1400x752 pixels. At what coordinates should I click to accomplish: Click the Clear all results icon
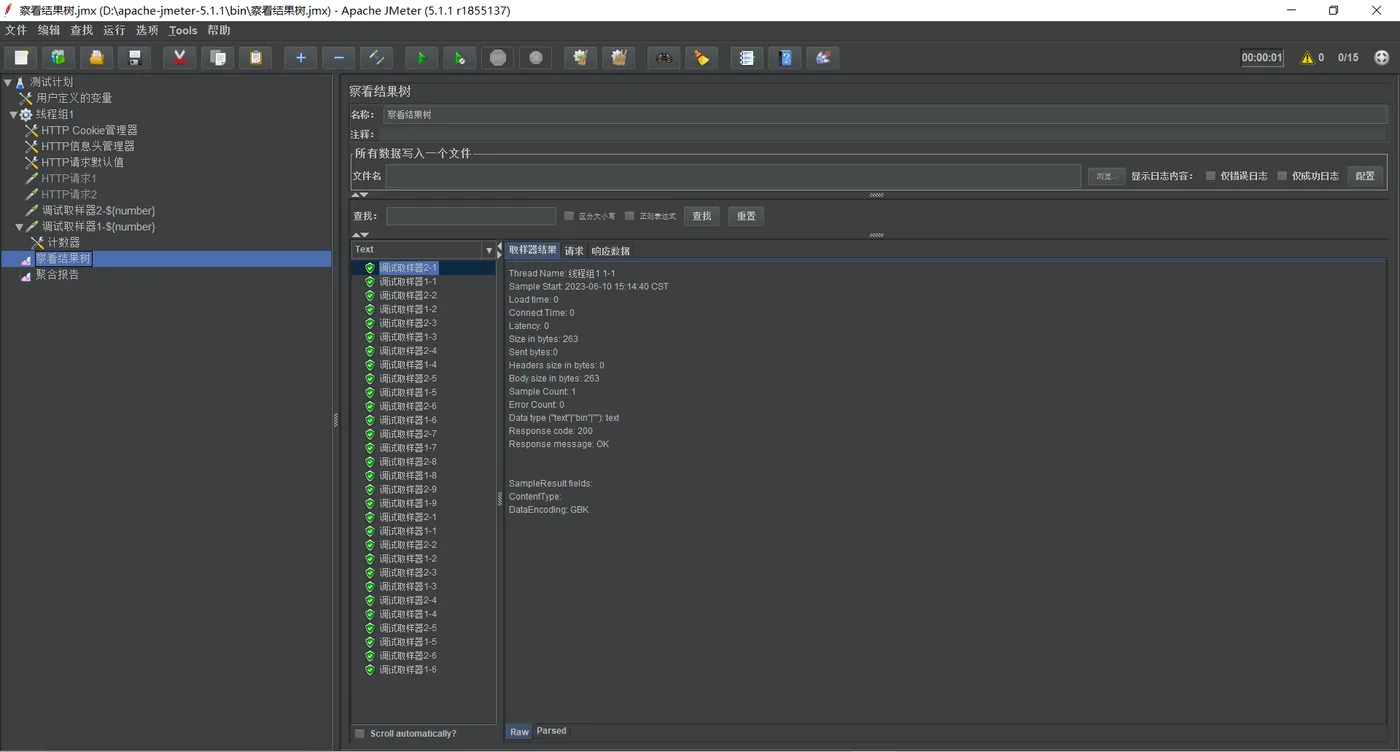pyautogui.click(x=619, y=58)
